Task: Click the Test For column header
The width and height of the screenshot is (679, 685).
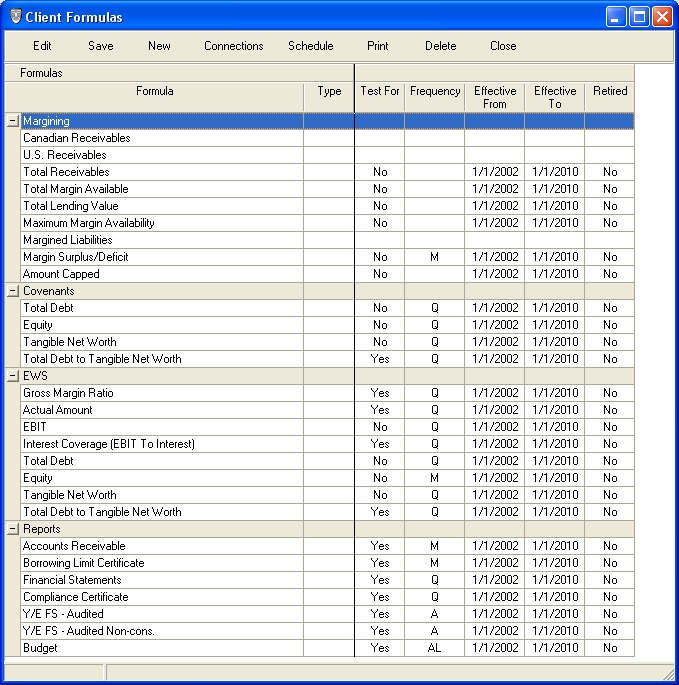Action: (x=380, y=97)
